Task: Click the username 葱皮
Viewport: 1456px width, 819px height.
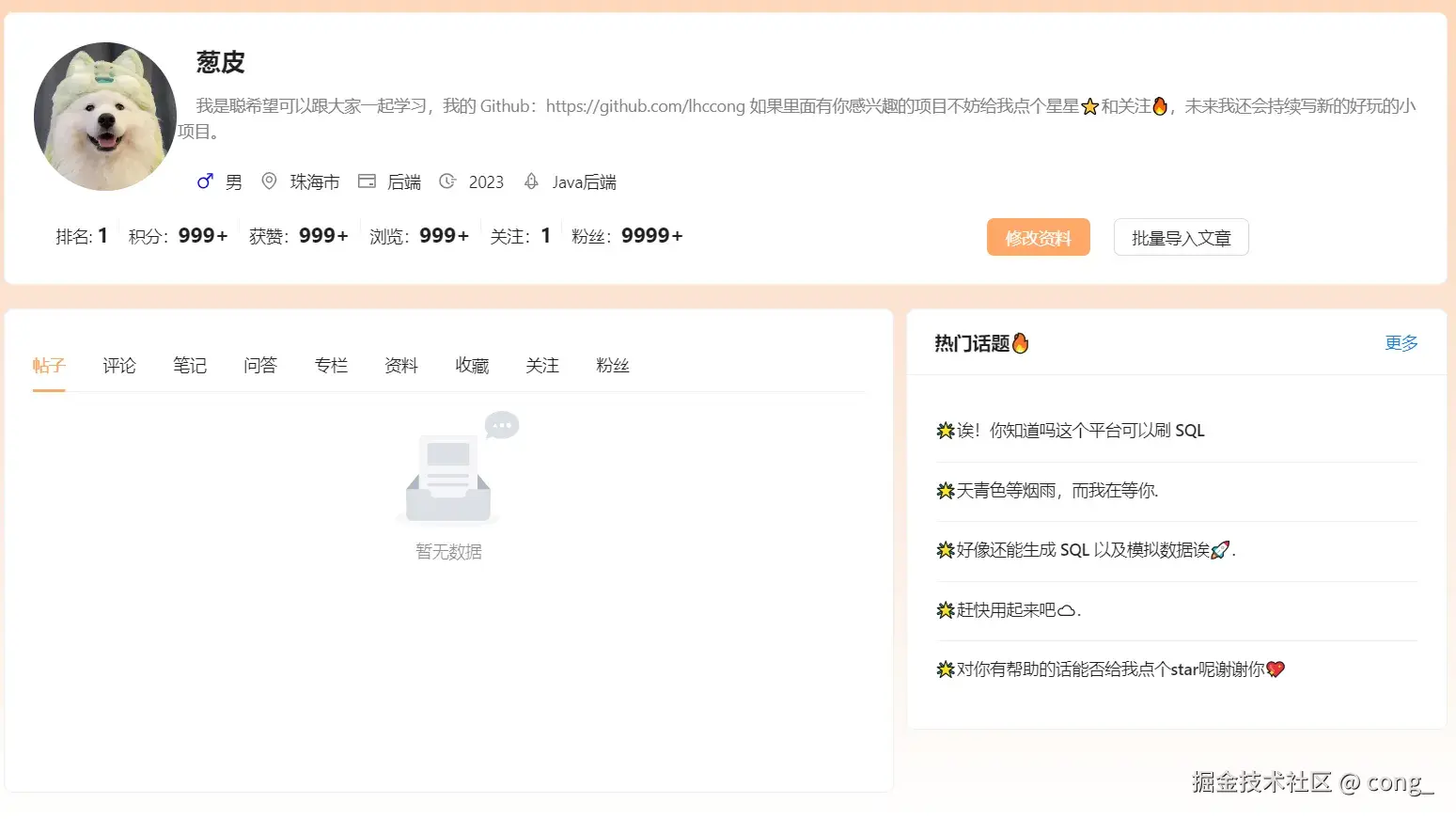Action: coord(221,62)
